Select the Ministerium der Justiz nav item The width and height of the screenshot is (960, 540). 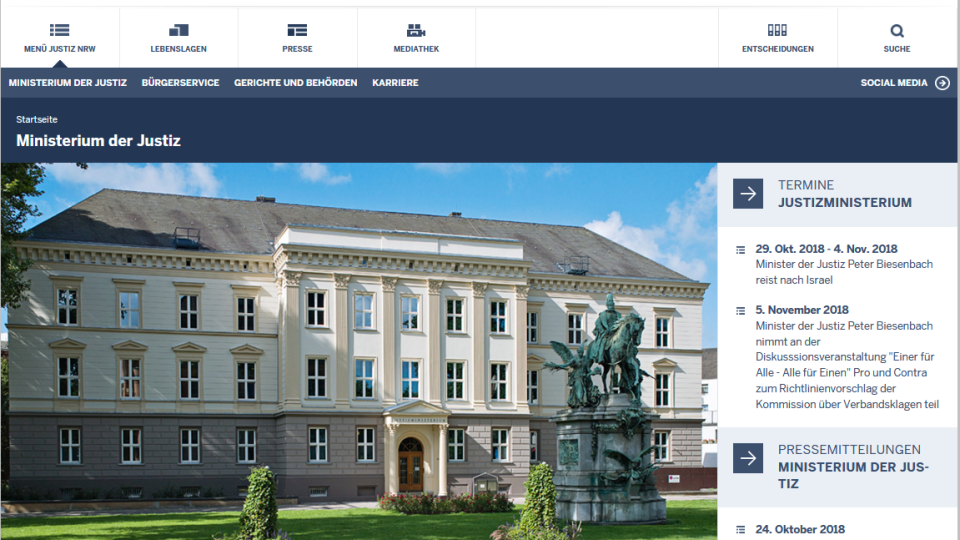click(x=68, y=83)
